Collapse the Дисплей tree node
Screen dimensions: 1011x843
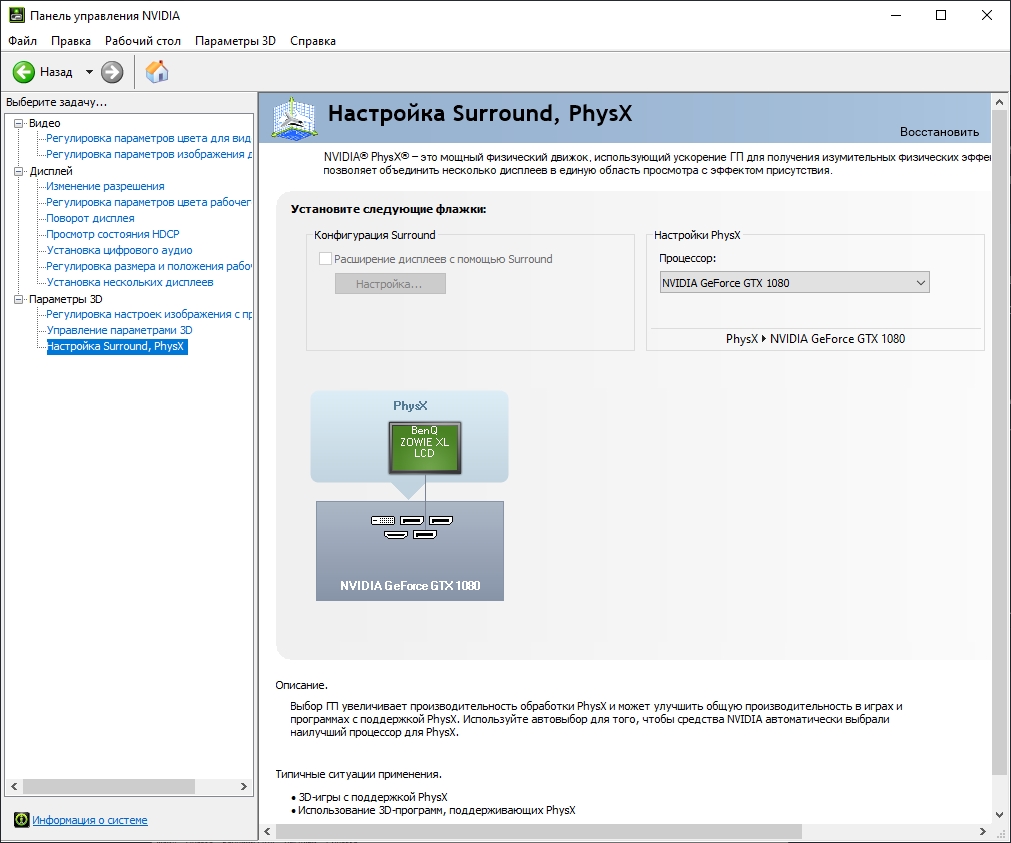(19, 171)
